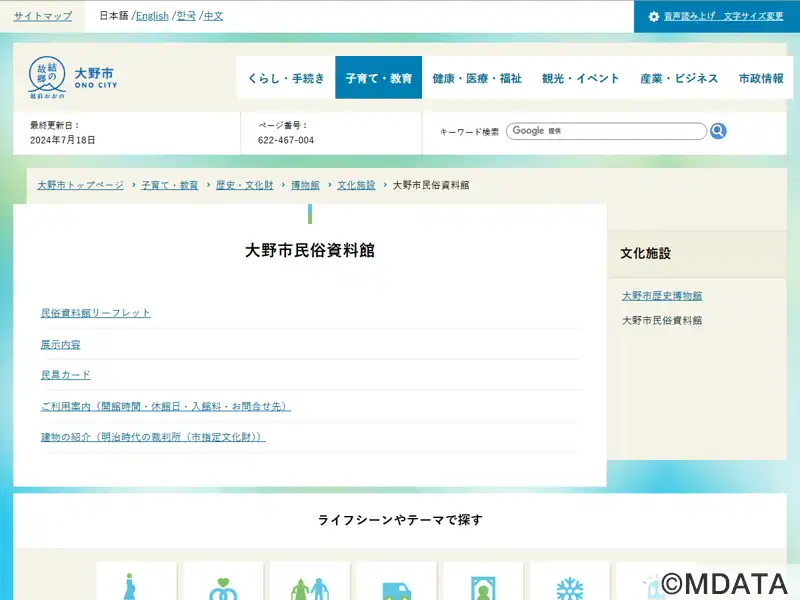Switch language to English
800x600 pixels.
tap(152, 16)
